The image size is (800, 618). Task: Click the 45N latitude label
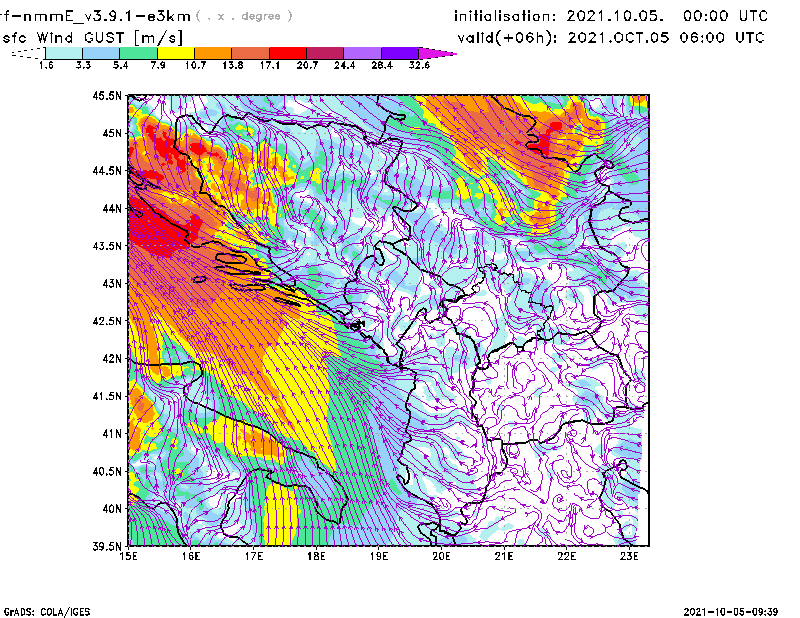(112, 133)
